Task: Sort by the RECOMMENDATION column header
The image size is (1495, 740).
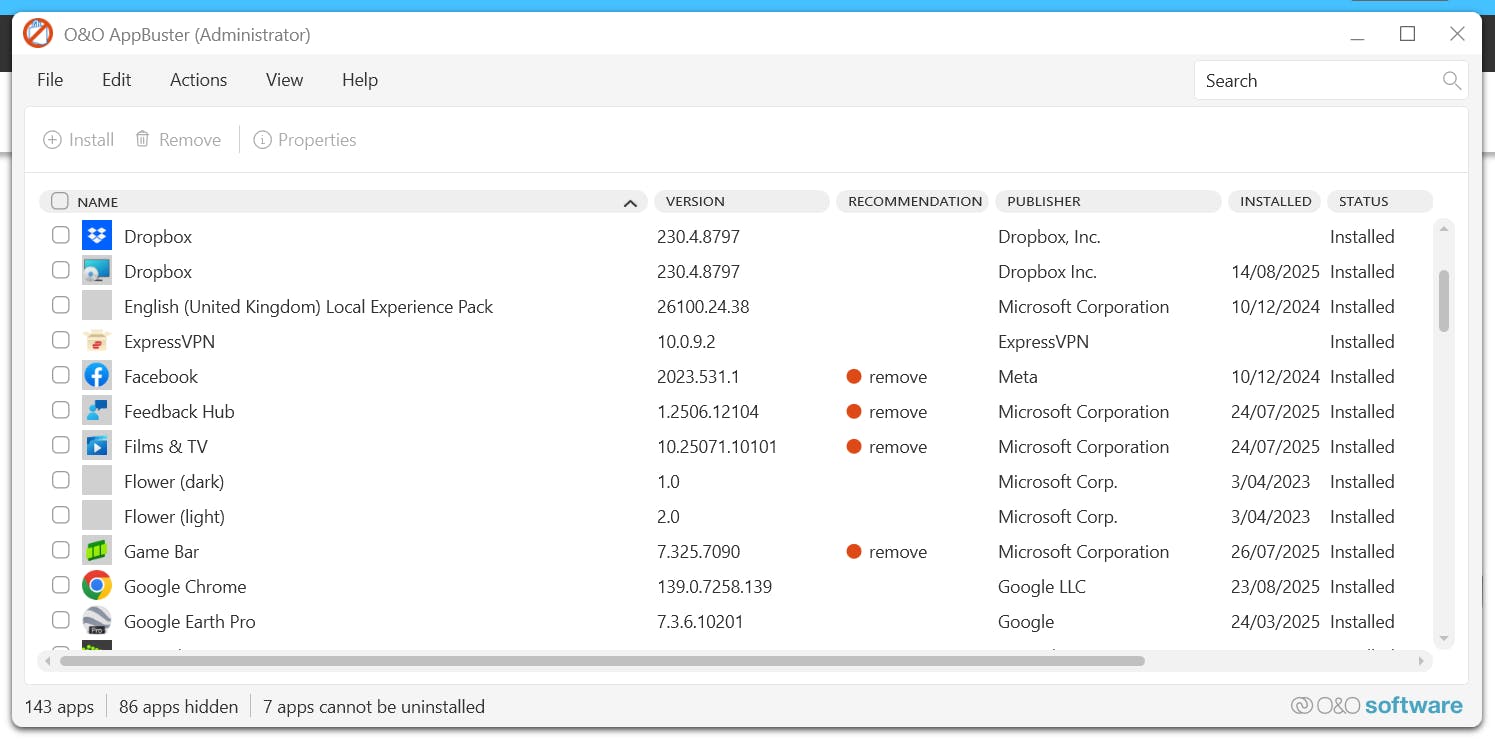Action: tap(914, 202)
